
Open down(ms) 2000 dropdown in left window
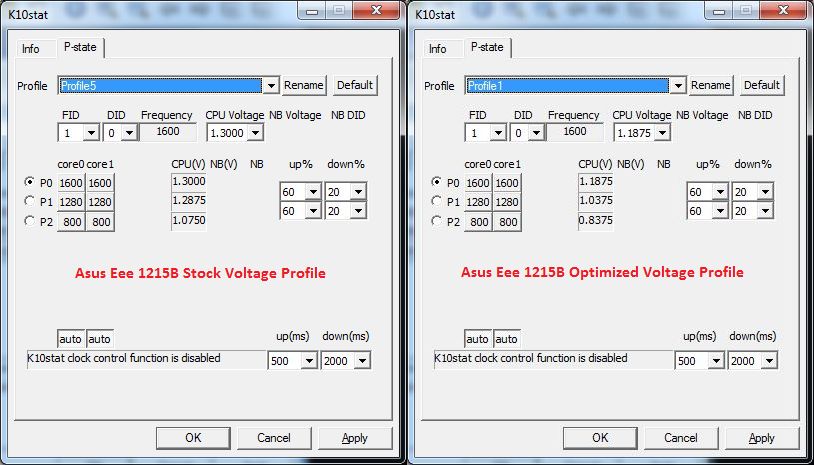click(362, 361)
